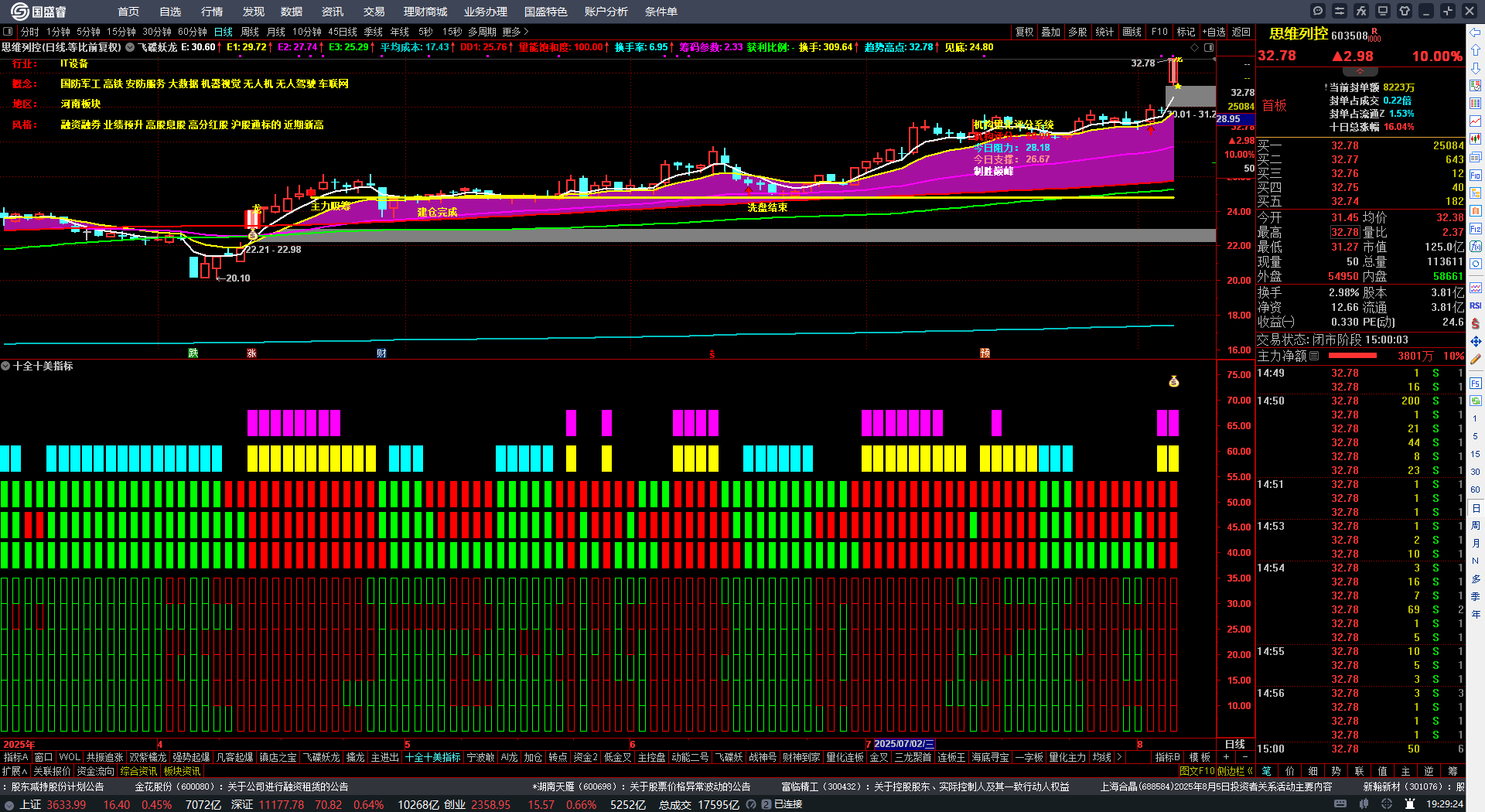
Task: Click the screen display icon in title bar
Action: pos(1383,11)
